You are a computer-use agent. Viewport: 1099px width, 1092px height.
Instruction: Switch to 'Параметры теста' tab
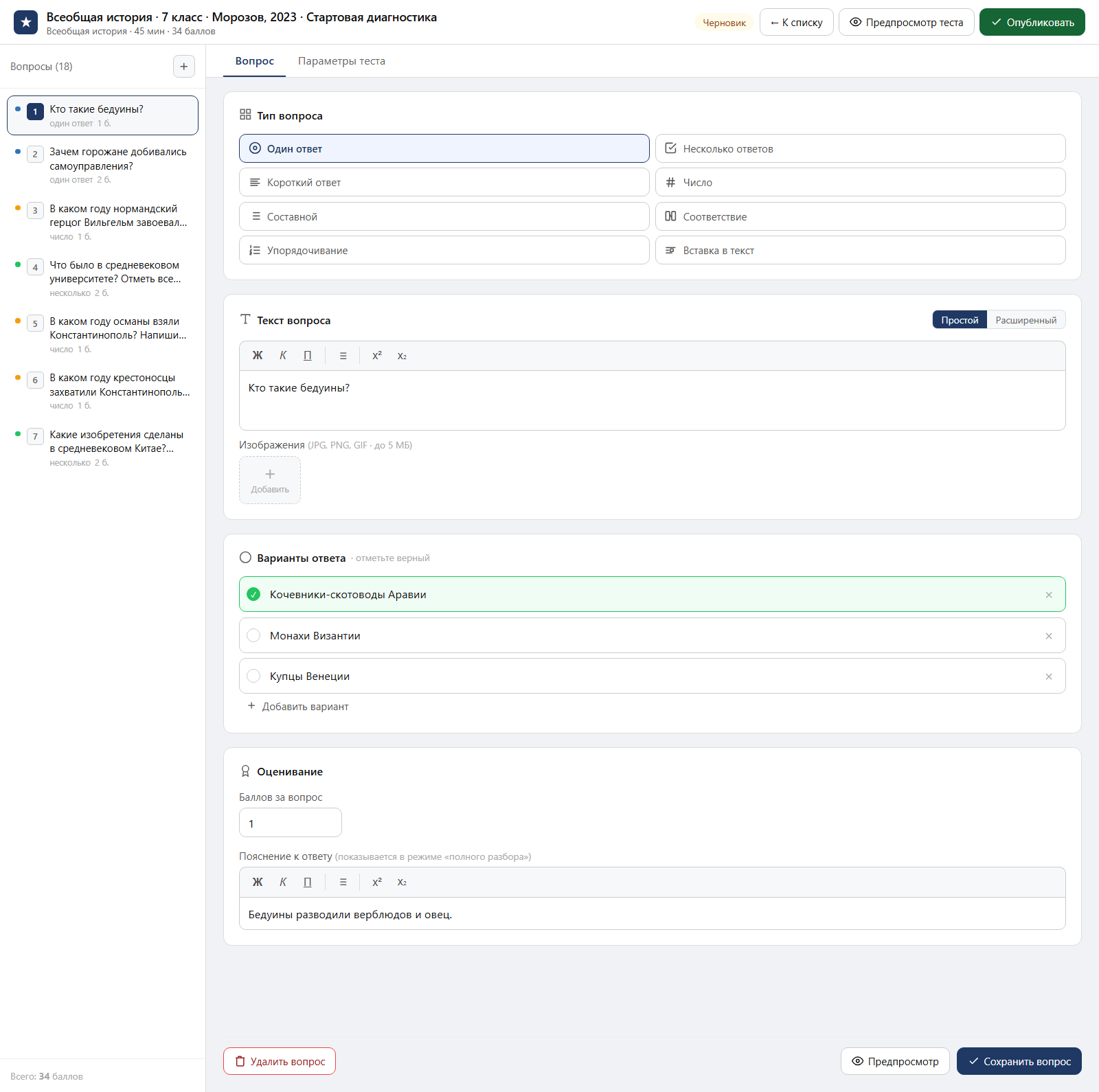tap(341, 61)
